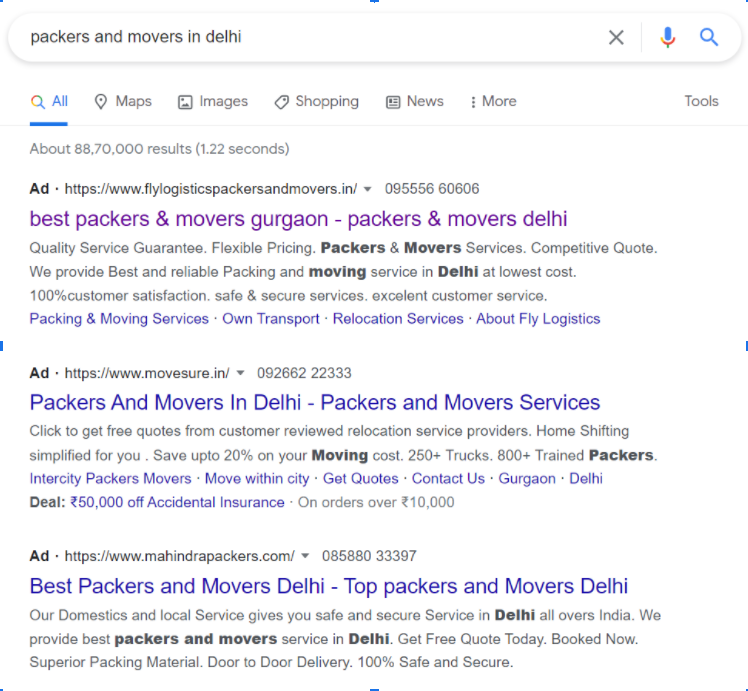Click phone number 095556 60606
The width and height of the screenshot is (748, 691).
(432, 189)
